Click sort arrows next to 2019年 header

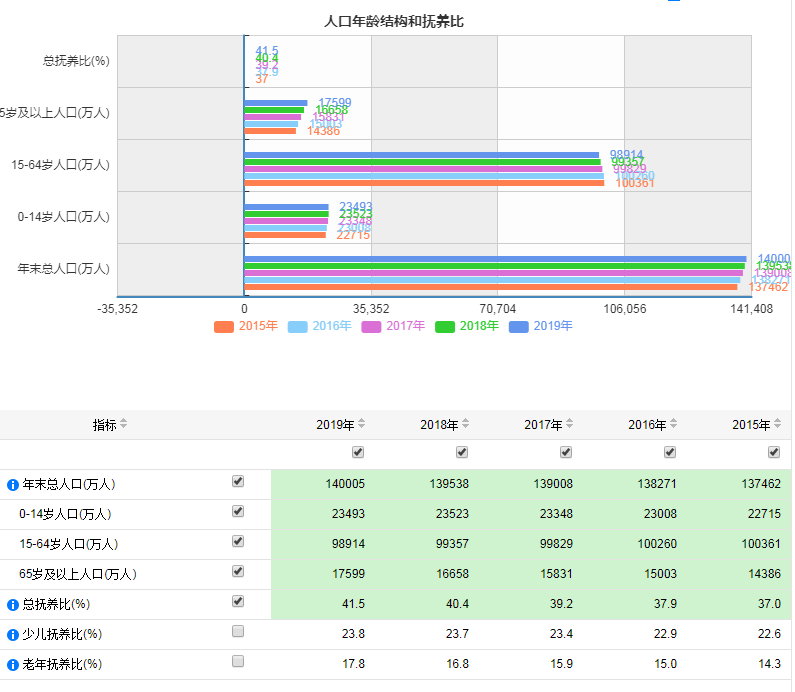click(362, 425)
